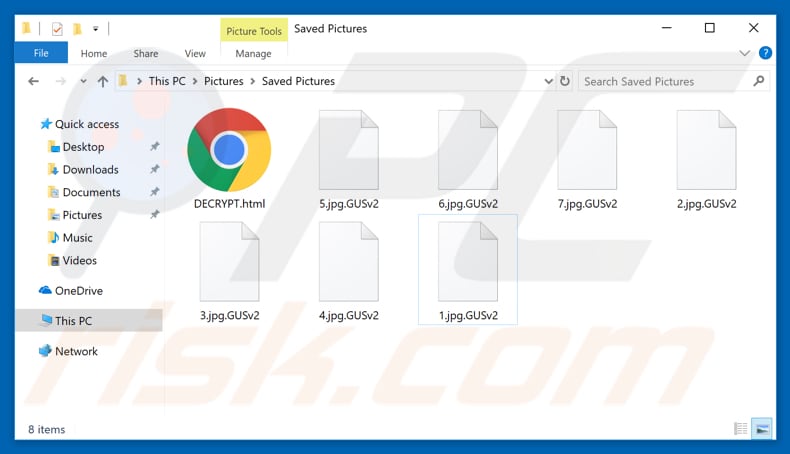Open Explorer help question mark
The width and height of the screenshot is (790, 454).
(x=765, y=53)
